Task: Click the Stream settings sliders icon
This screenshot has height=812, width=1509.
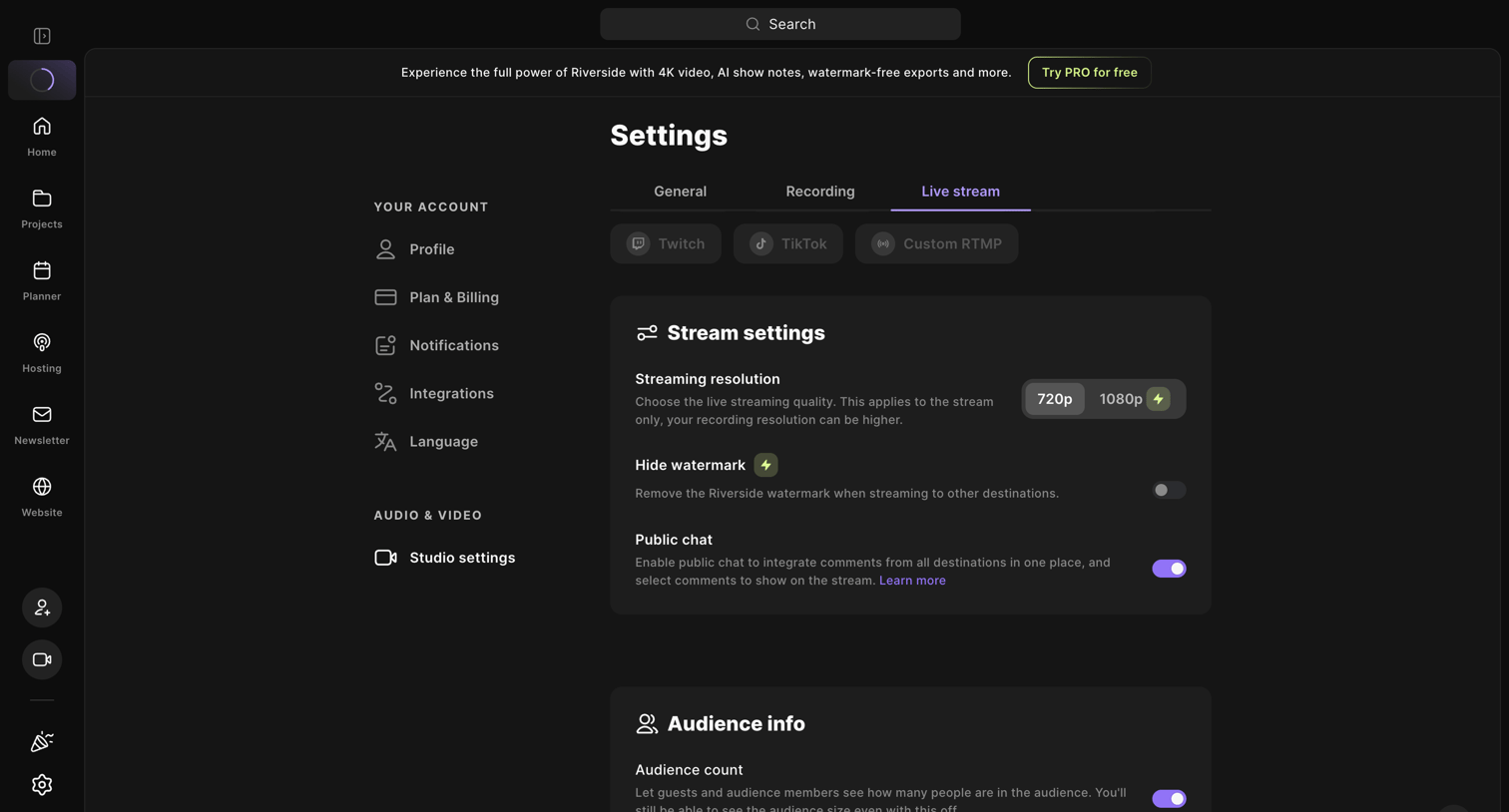Action: pyautogui.click(x=647, y=333)
